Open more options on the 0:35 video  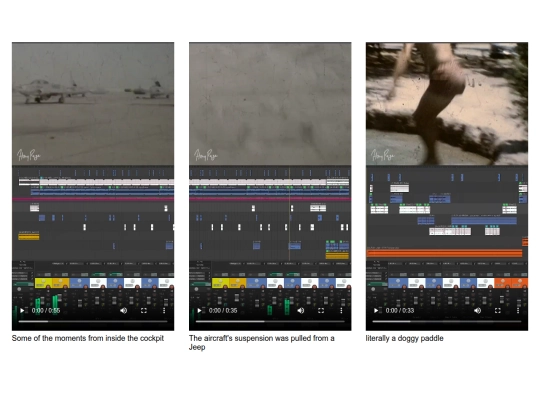point(341,311)
